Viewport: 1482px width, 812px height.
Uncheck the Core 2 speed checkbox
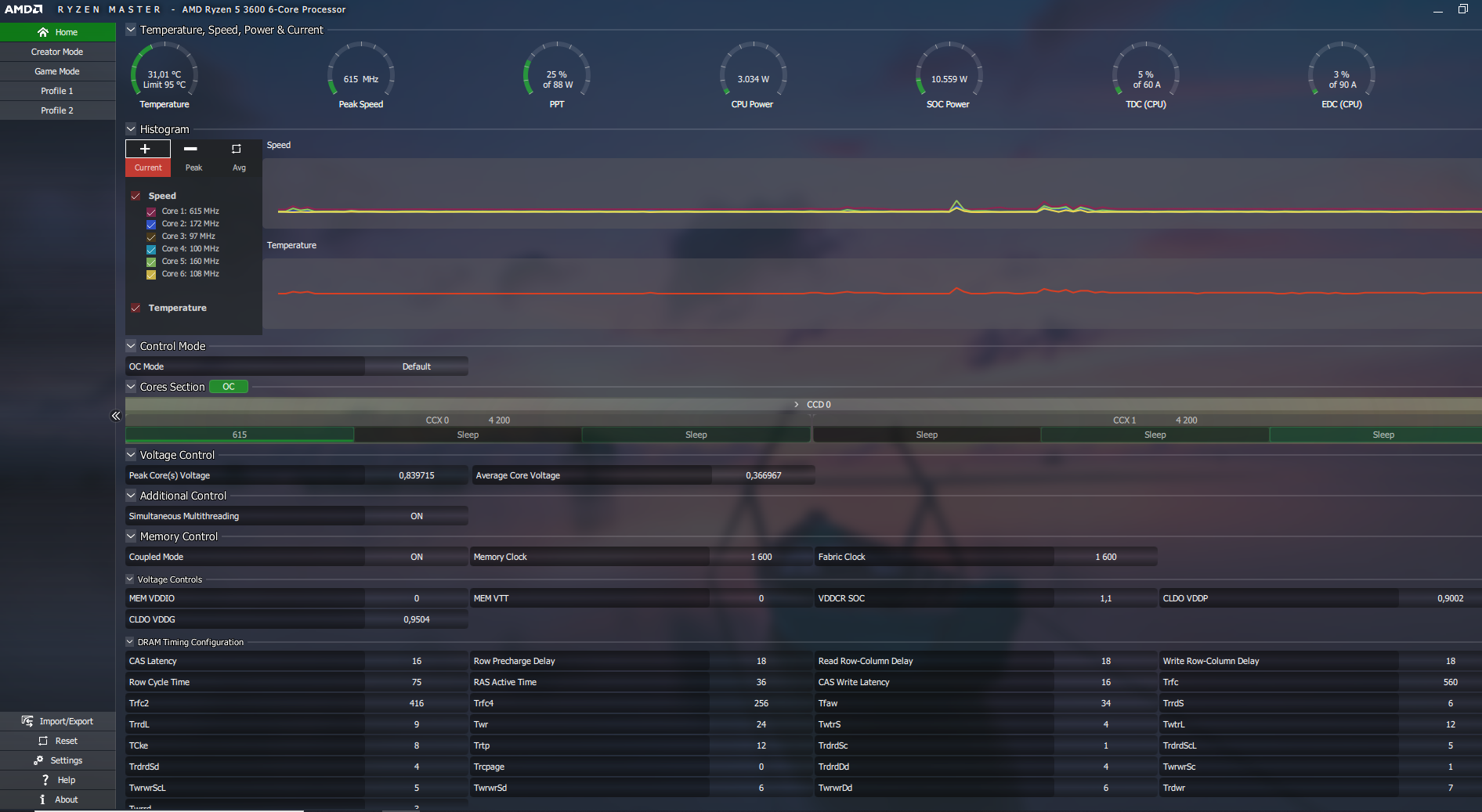tap(151, 224)
